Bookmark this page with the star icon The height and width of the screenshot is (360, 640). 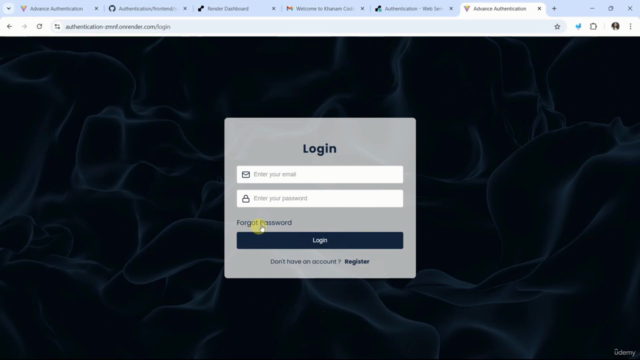click(557, 27)
